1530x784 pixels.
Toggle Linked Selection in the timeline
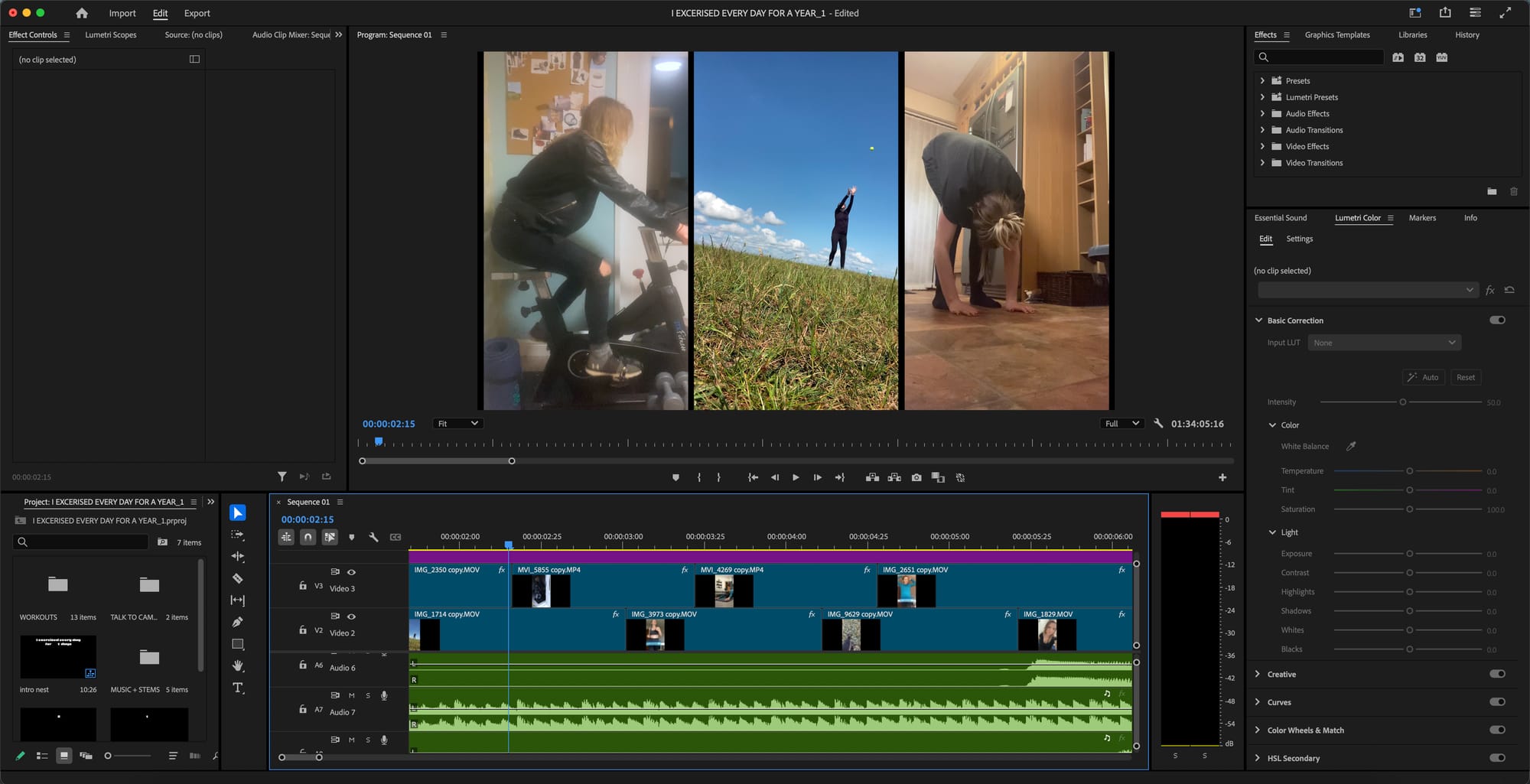[330, 537]
